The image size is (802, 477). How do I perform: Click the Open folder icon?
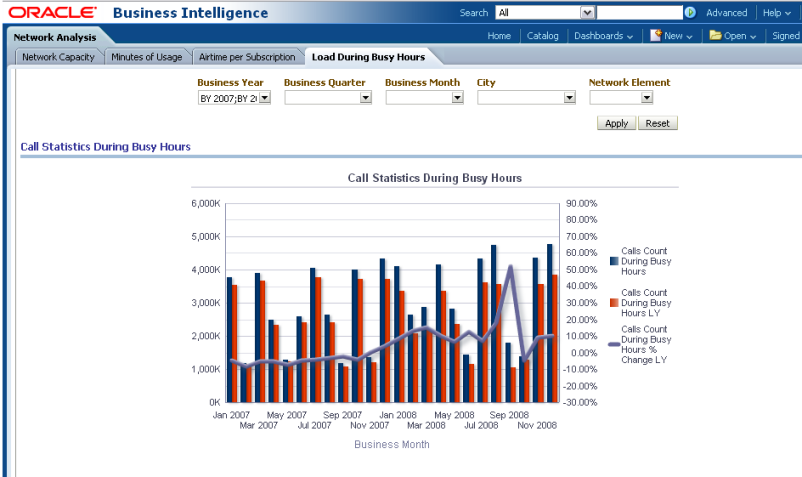(716, 35)
